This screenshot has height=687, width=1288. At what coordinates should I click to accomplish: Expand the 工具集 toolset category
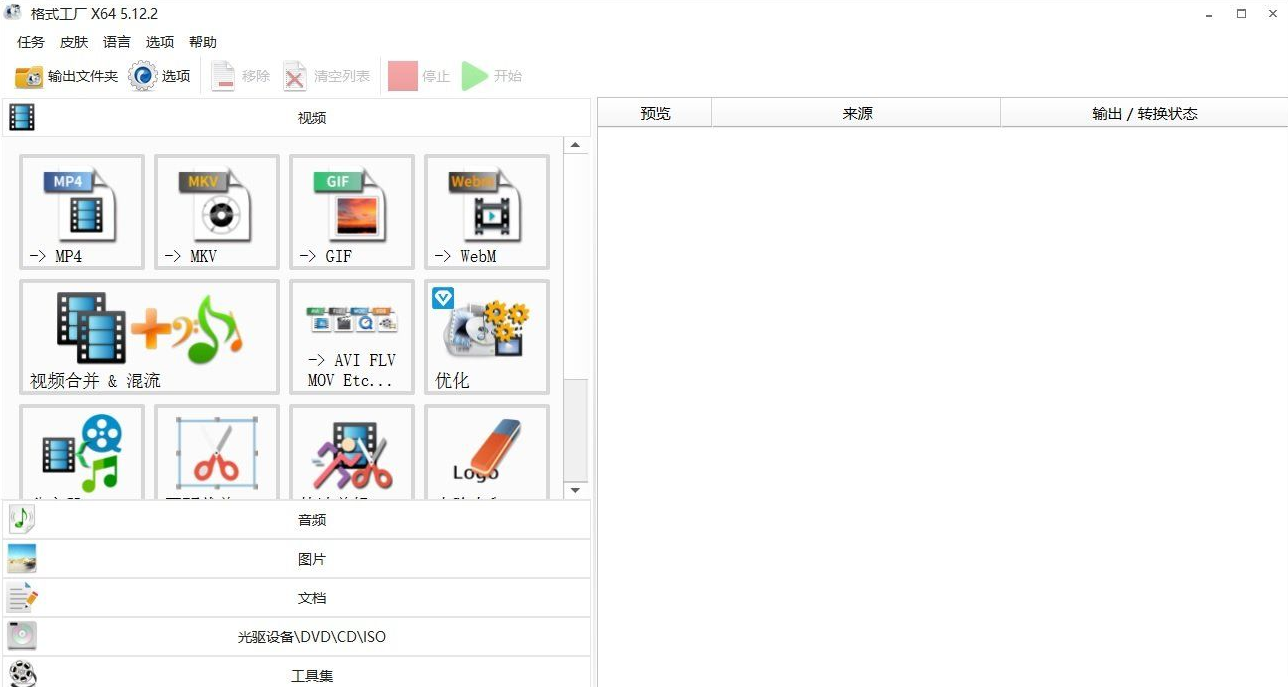point(311,674)
